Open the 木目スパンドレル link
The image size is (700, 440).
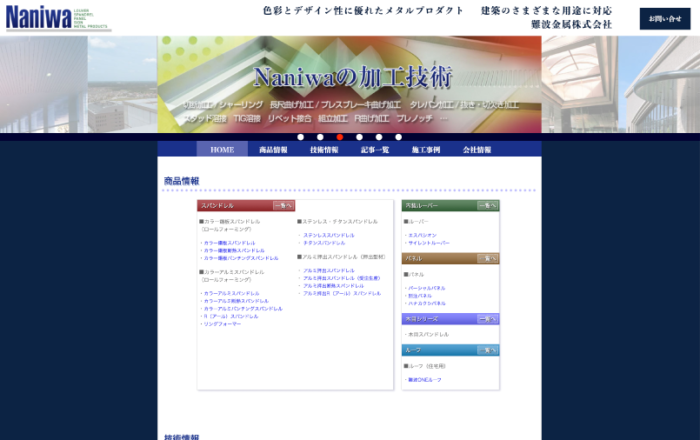(428, 334)
